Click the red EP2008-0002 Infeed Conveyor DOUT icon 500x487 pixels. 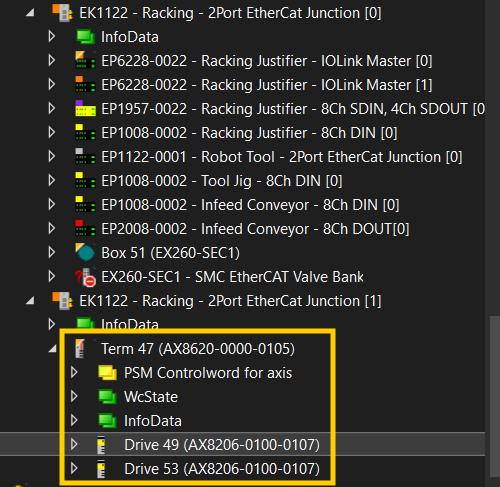(86, 228)
